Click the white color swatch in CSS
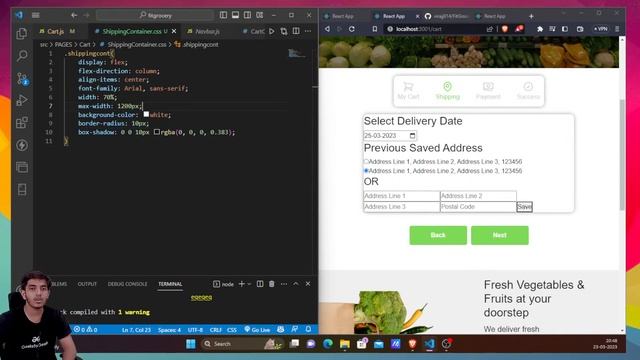This screenshot has height=360, width=640. (146, 114)
